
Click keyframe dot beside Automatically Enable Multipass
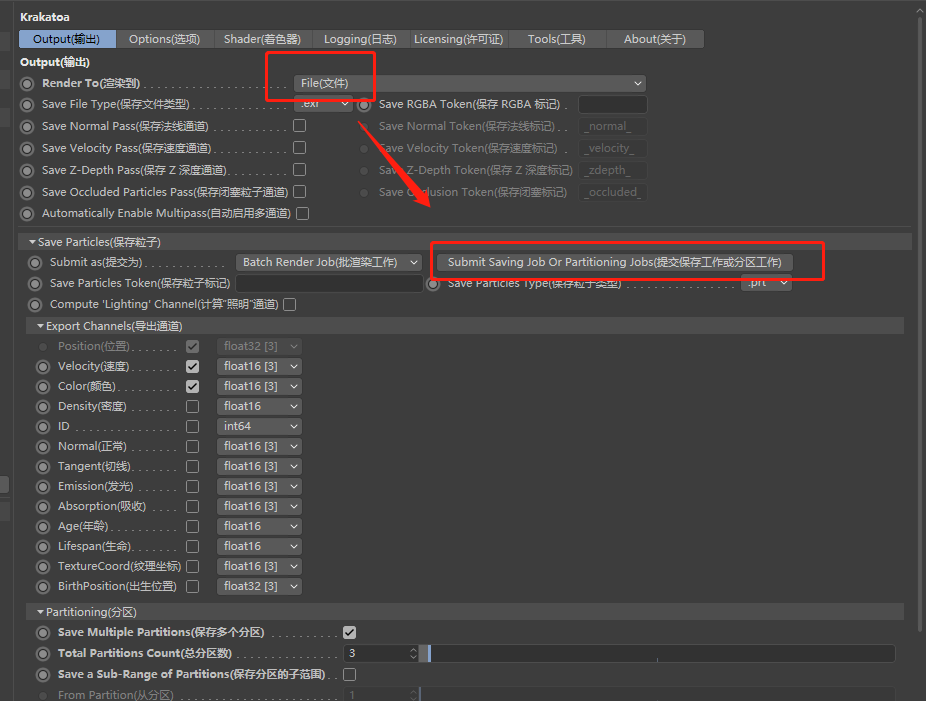click(27, 214)
